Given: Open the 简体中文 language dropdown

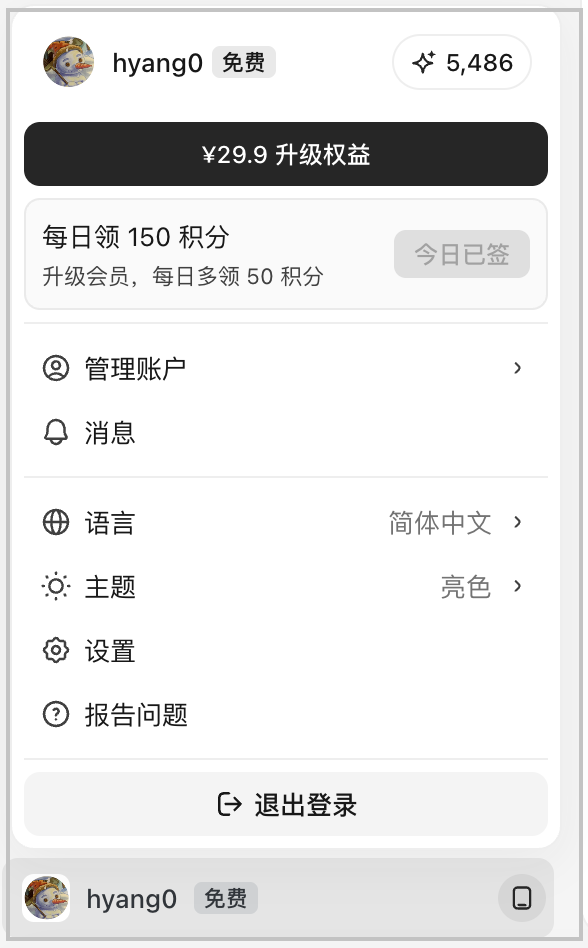Looking at the screenshot, I should pos(454,522).
